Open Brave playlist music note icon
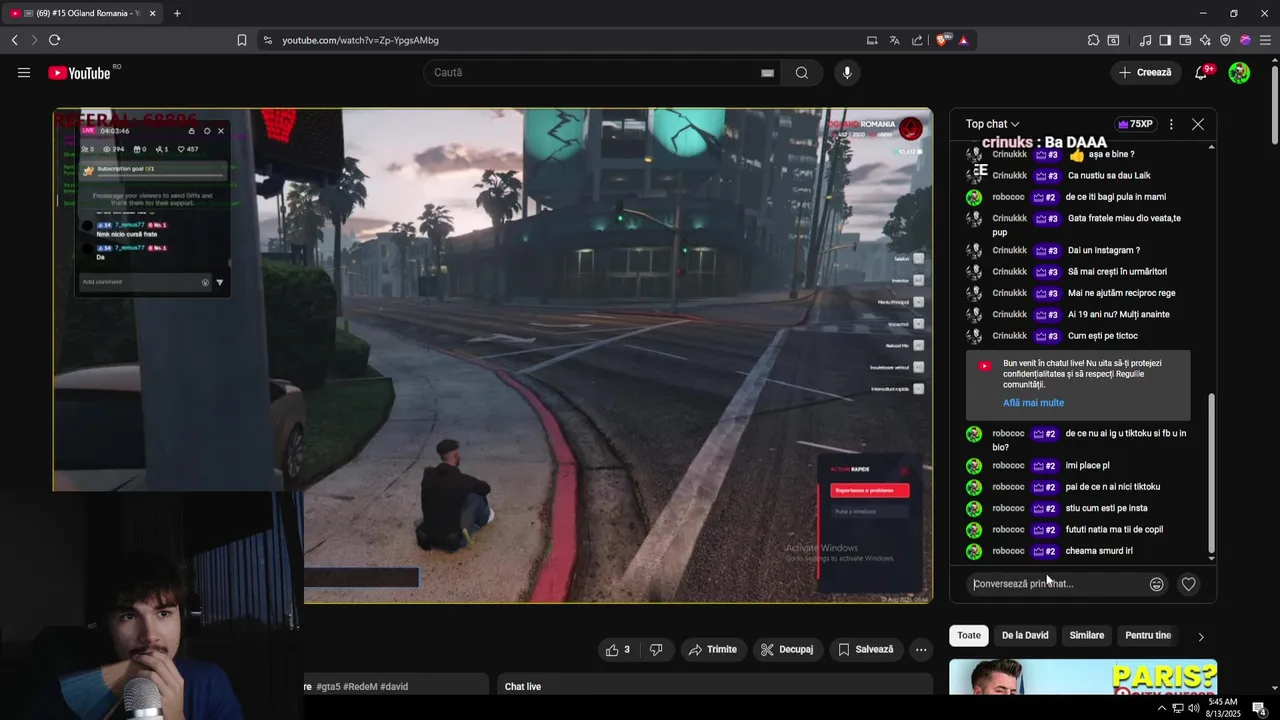The width and height of the screenshot is (1280, 720). (x=1145, y=40)
